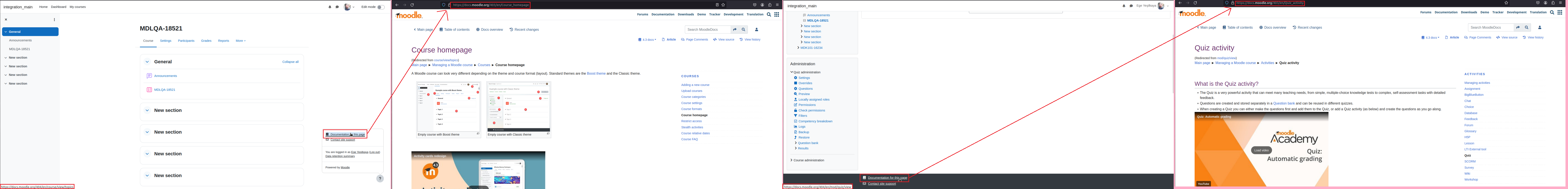The image size is (1568, 189).
Task: Click View source on Course homepage docs
Action: 724,40
